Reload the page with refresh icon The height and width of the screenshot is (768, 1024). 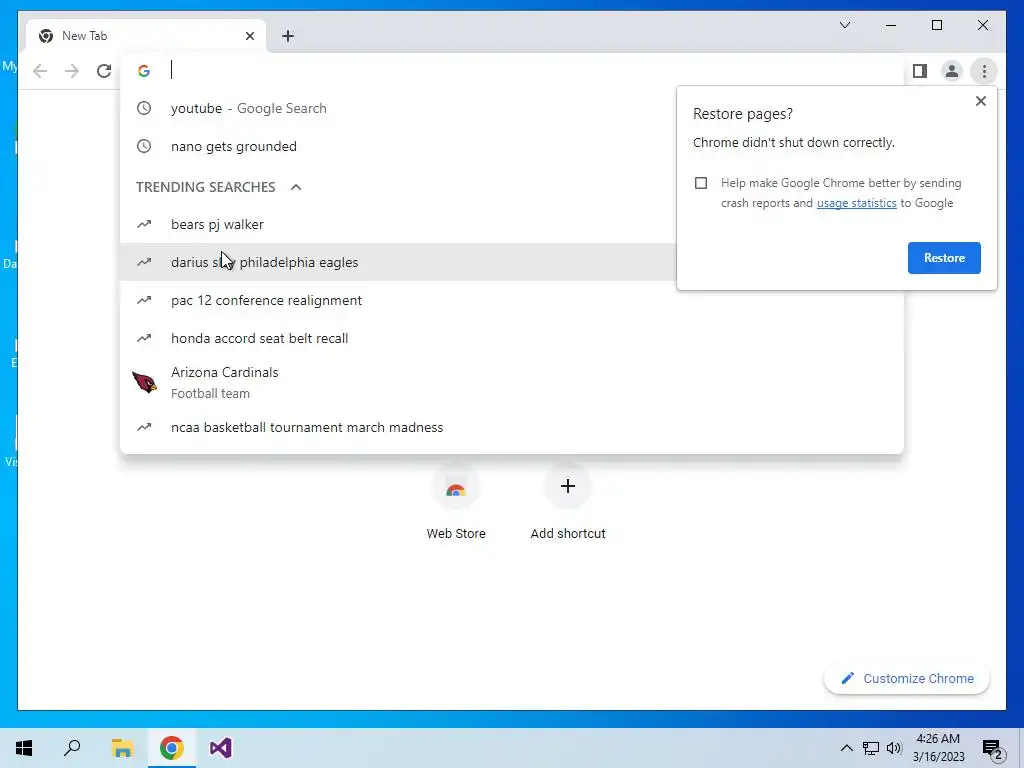pos(104,71)
